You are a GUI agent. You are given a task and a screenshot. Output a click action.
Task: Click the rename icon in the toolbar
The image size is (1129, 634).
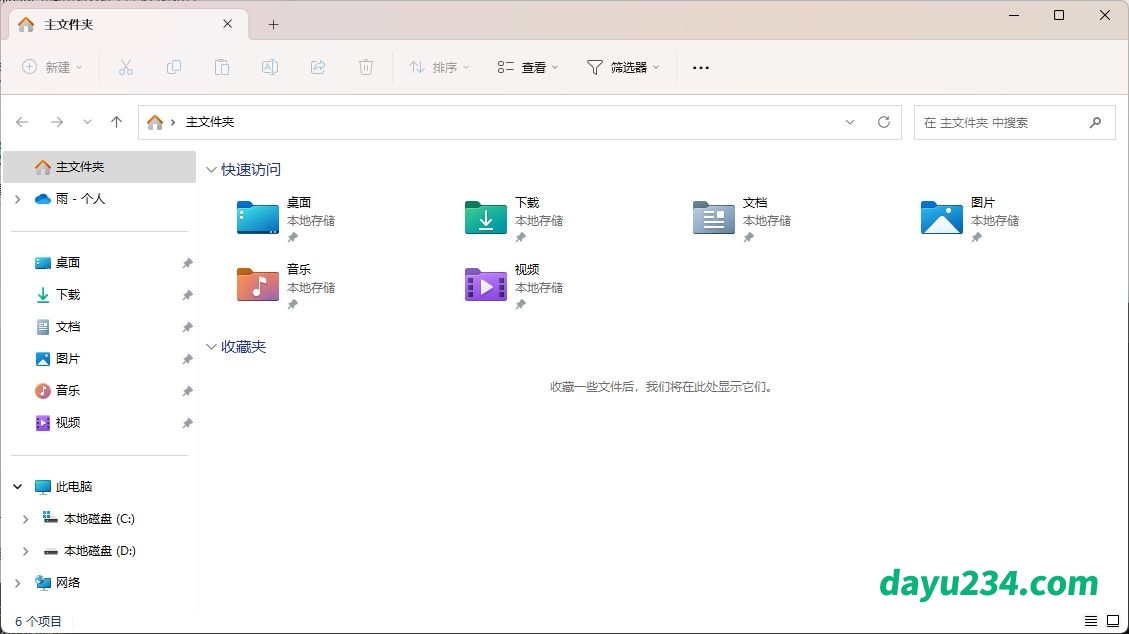click(x=270, y=67)
